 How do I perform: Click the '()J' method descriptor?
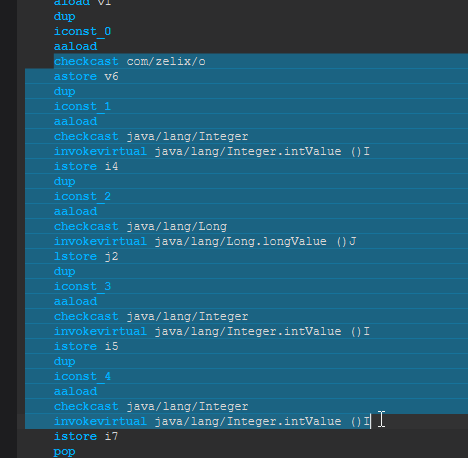click(346, 241)
